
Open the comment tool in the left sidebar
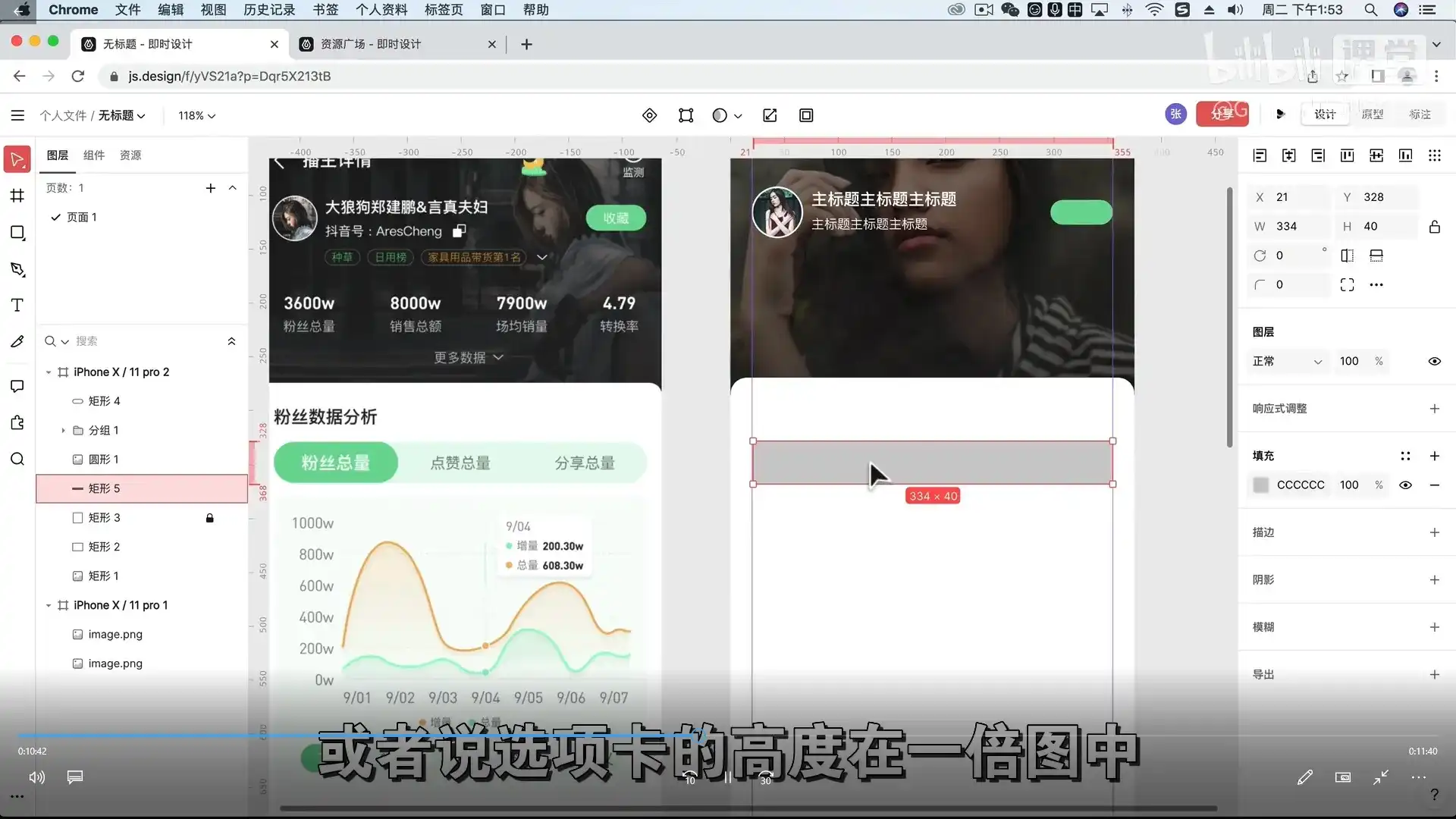(x=17, y=386)
